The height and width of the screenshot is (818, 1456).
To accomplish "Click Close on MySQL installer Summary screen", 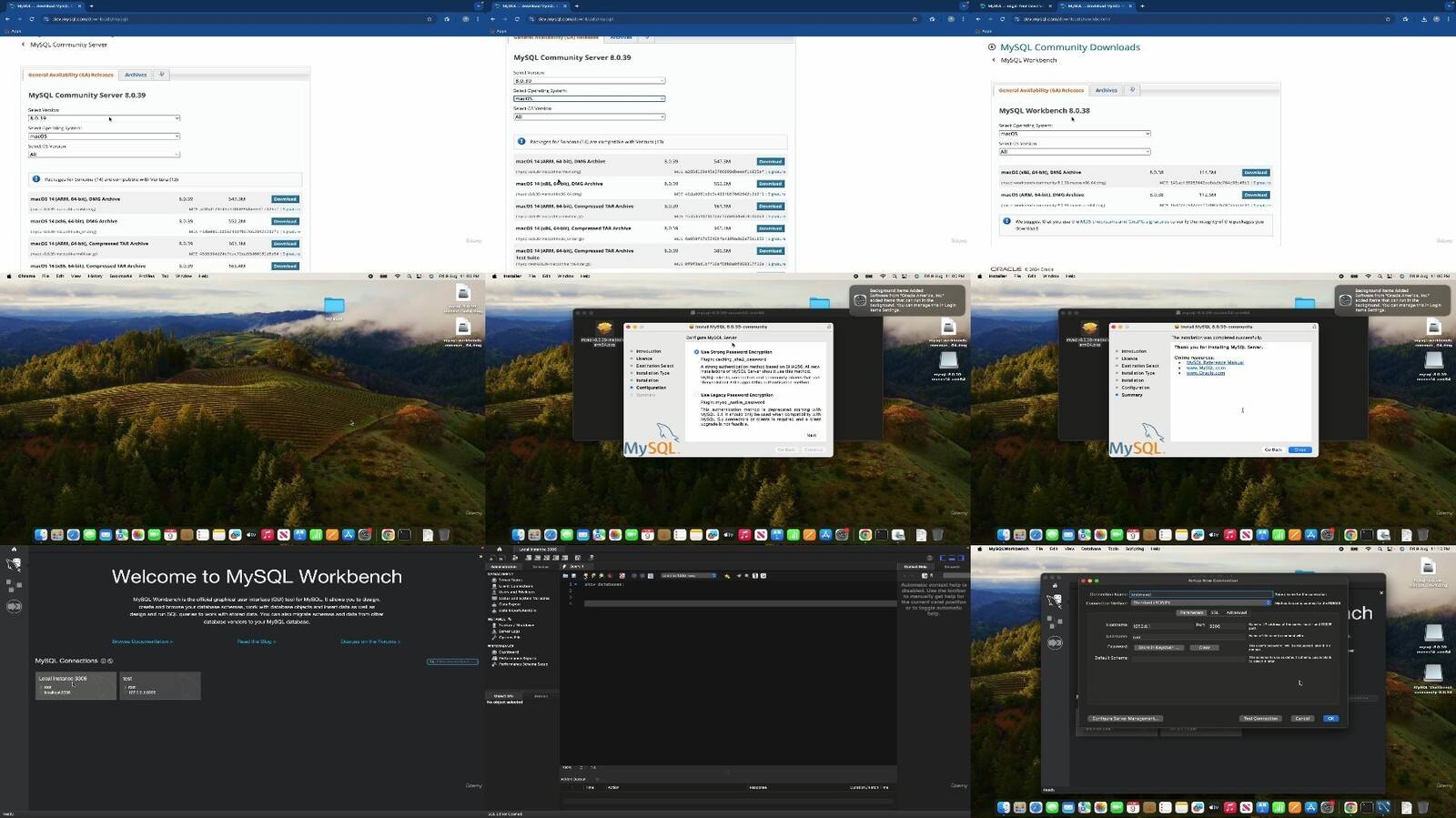I will 1300,449.
